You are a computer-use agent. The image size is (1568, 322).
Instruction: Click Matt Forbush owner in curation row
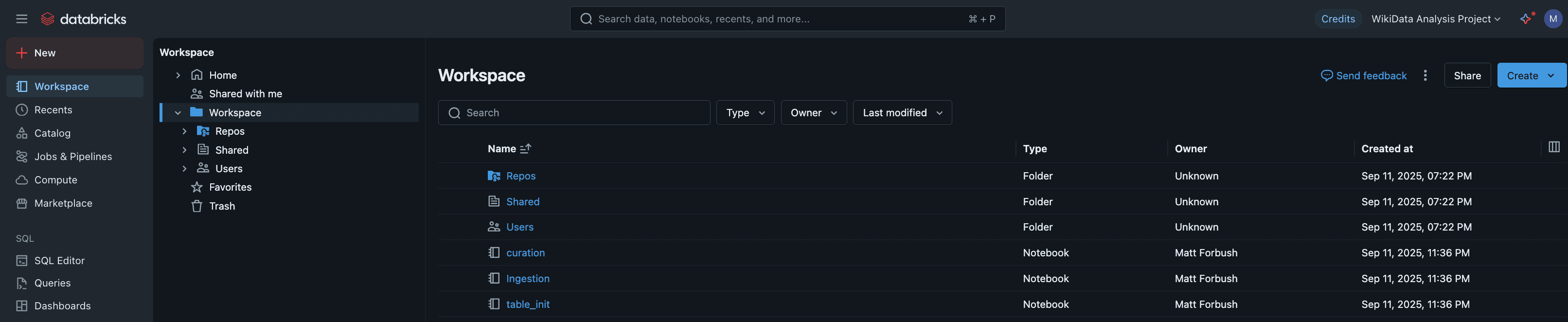click(x=1206, y=252)
